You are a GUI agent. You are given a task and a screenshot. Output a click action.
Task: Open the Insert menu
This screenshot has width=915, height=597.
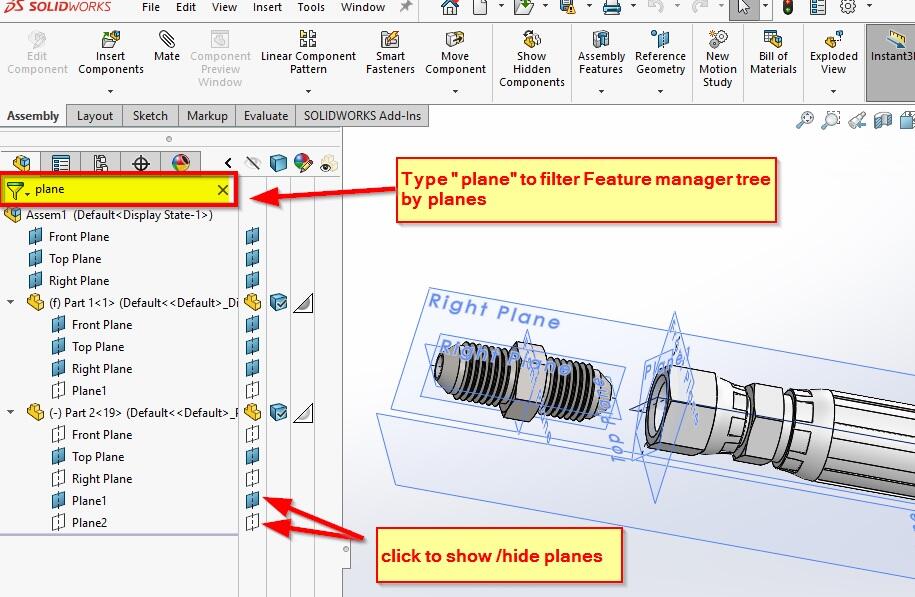click(267, 7)
